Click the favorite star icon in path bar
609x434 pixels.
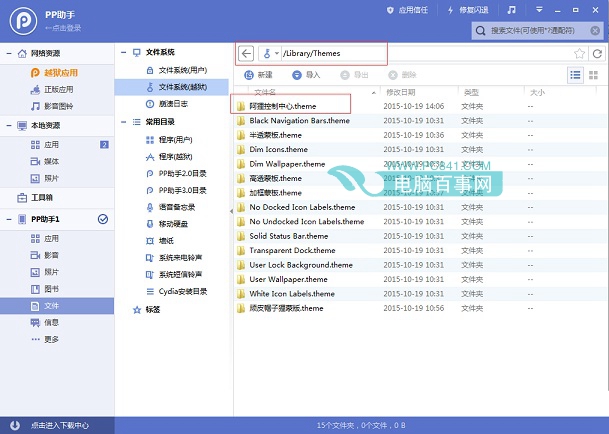pos(580,53)
